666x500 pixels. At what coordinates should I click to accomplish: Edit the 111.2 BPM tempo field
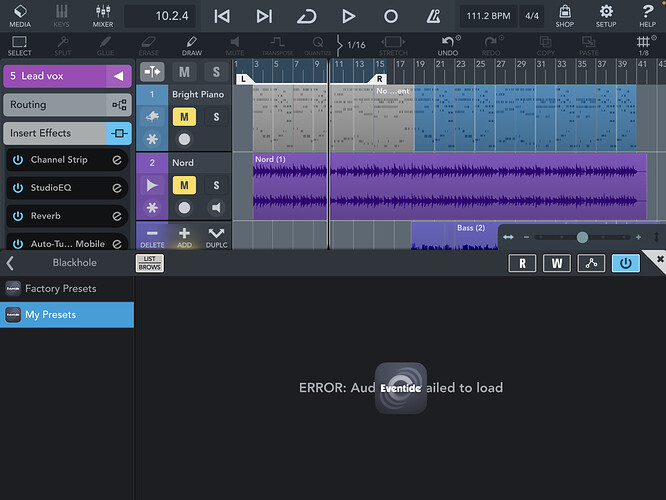[488, 16]
